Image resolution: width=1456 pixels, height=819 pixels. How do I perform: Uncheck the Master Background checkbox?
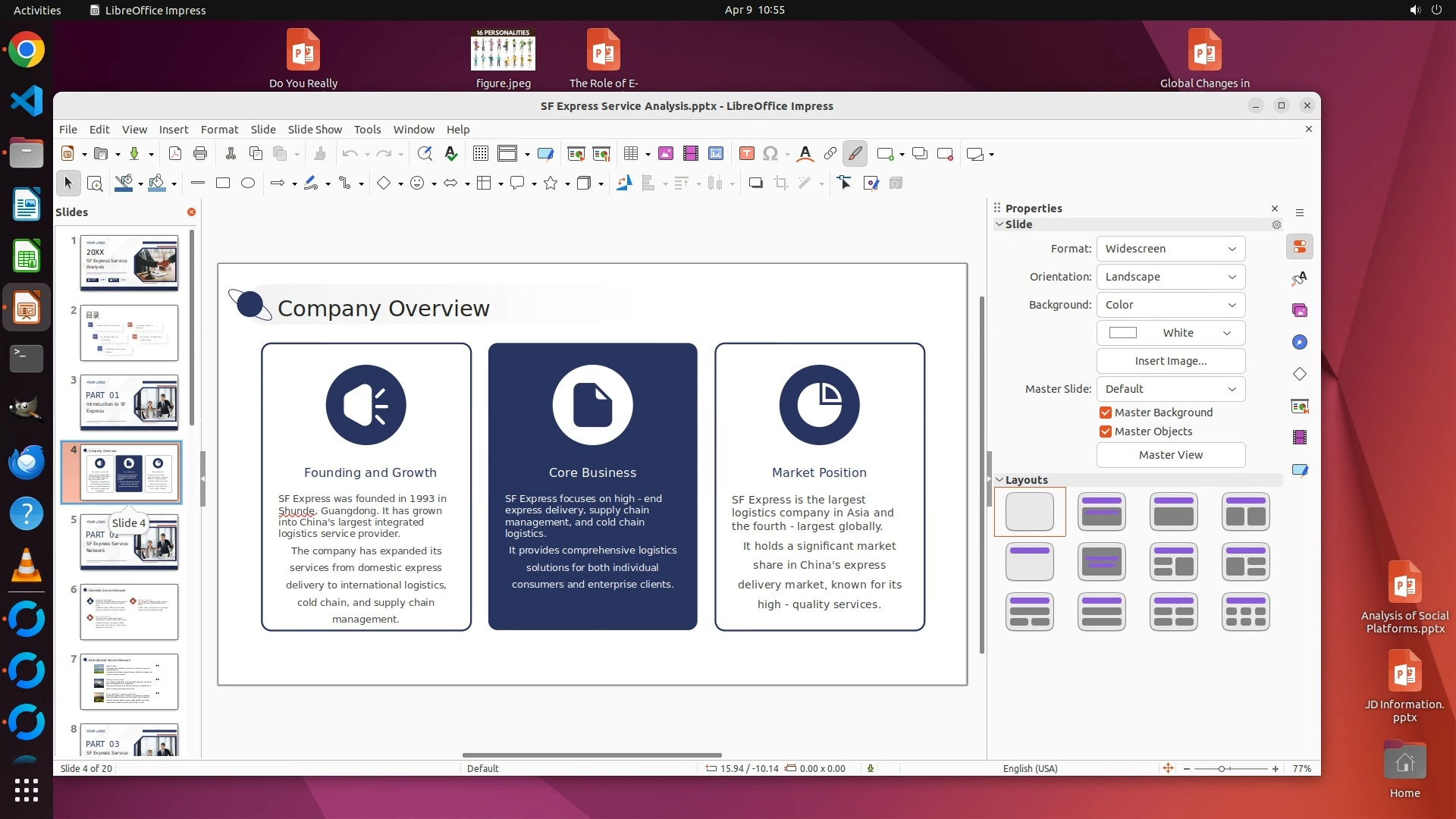[x=1106, y=413]
